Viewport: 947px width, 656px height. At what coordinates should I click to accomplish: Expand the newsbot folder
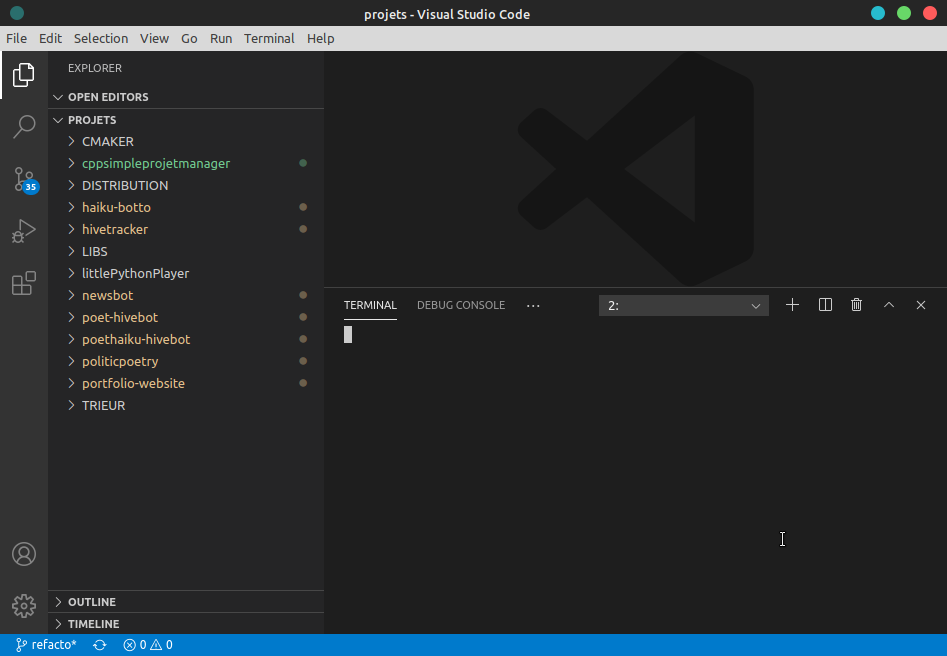click(186, 295)
